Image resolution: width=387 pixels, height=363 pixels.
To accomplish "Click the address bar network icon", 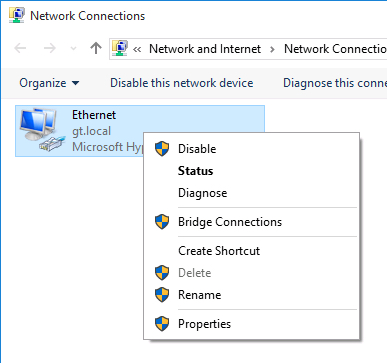I will point(120,49).
